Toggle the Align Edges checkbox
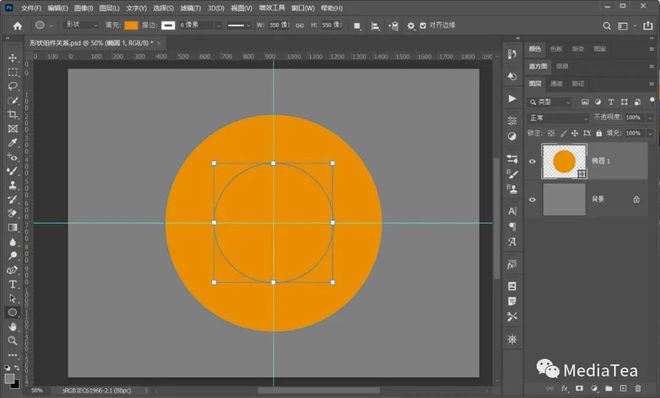Image resolution: width=660 pixels, height=398 pixels. tap(423, 26)
